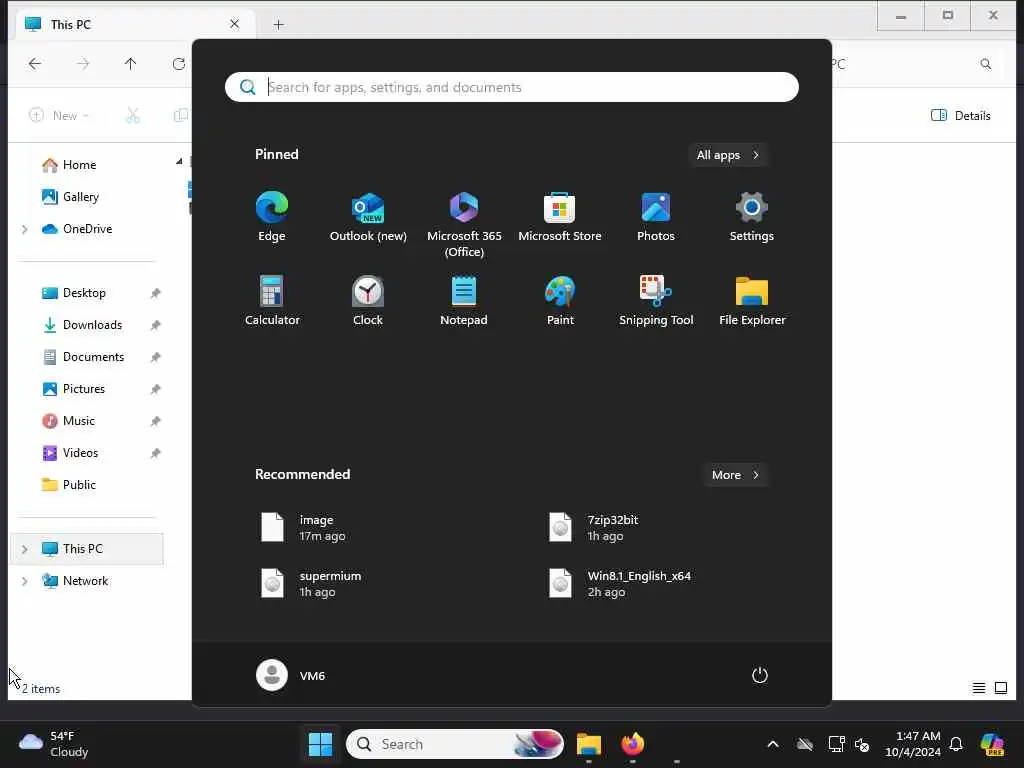The height and width of the screenshot is (768, 1024).
Task: Click the muted volume tray icon
Action: point(862,744)
